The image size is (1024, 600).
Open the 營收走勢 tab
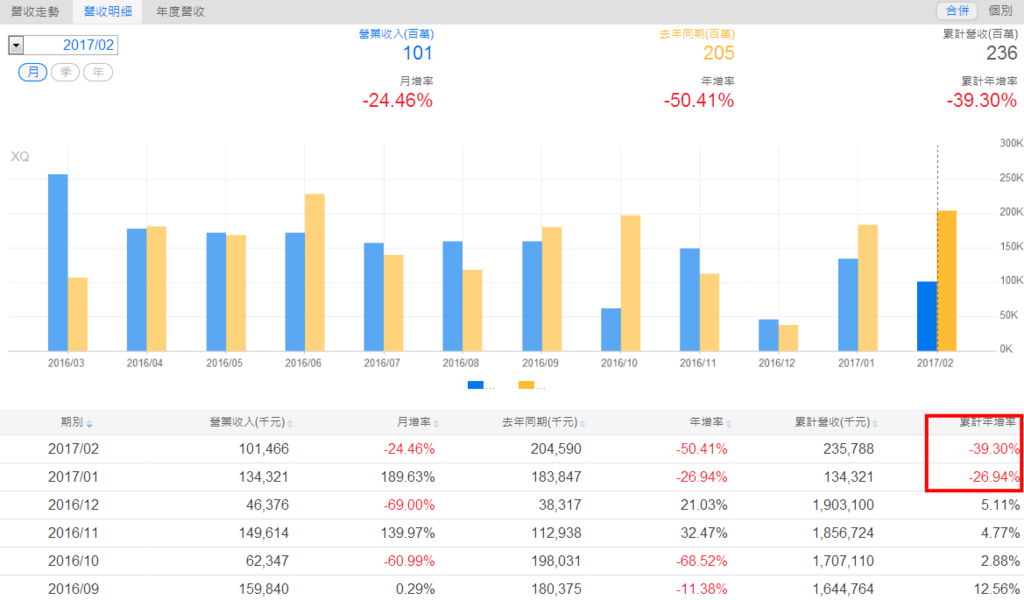pyautogui.click(x=35, y=12)
